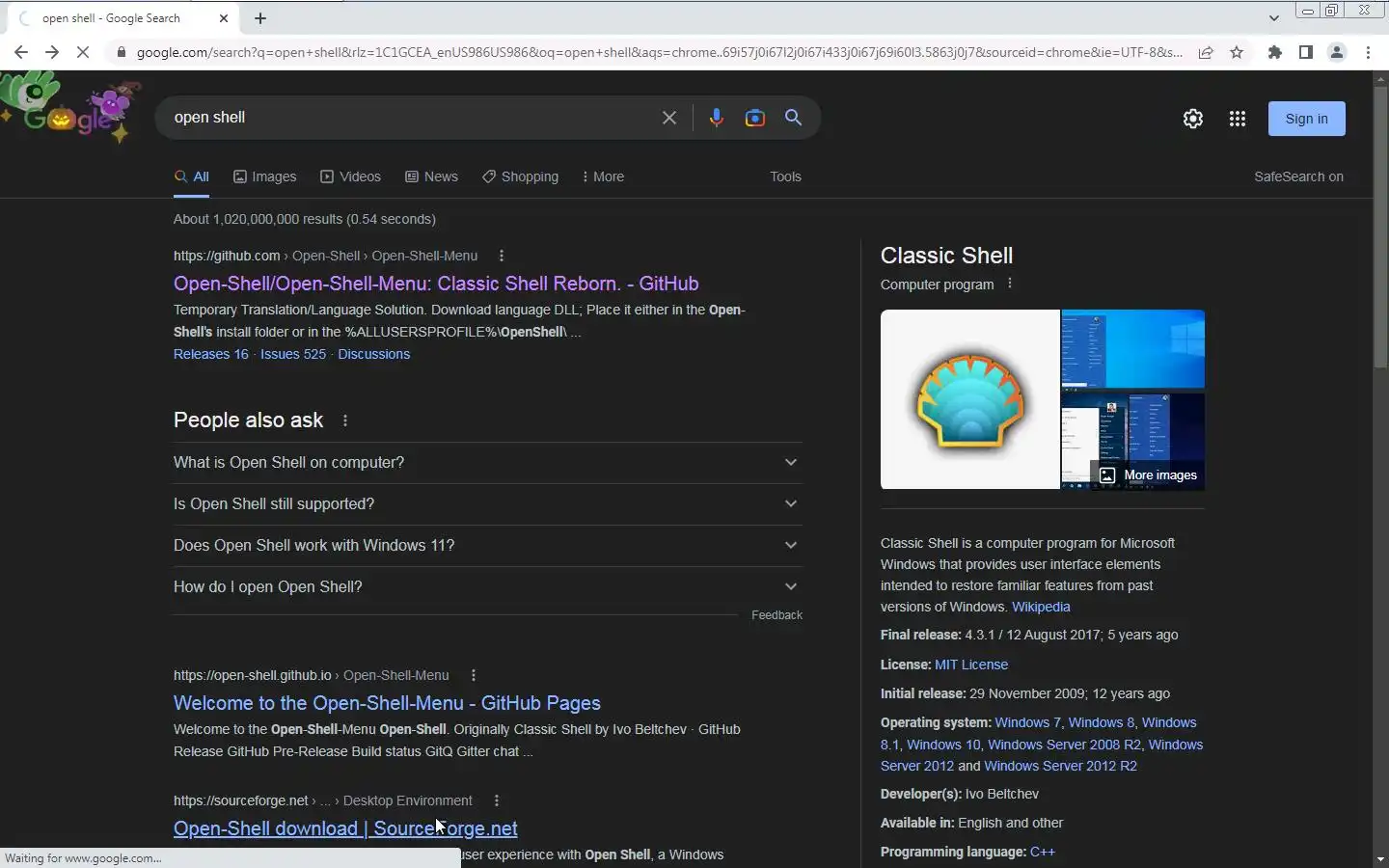The width and height of the screenshot is (1389, 868).
Task: Click the scrollbar down arrow
Action: pyautogui.click(x=1380, y=858)
